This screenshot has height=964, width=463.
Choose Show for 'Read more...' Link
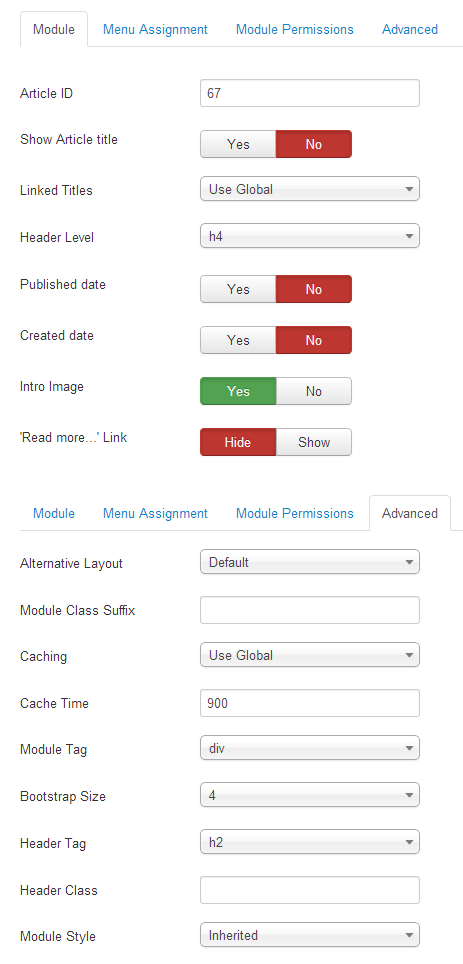[314, 442]
